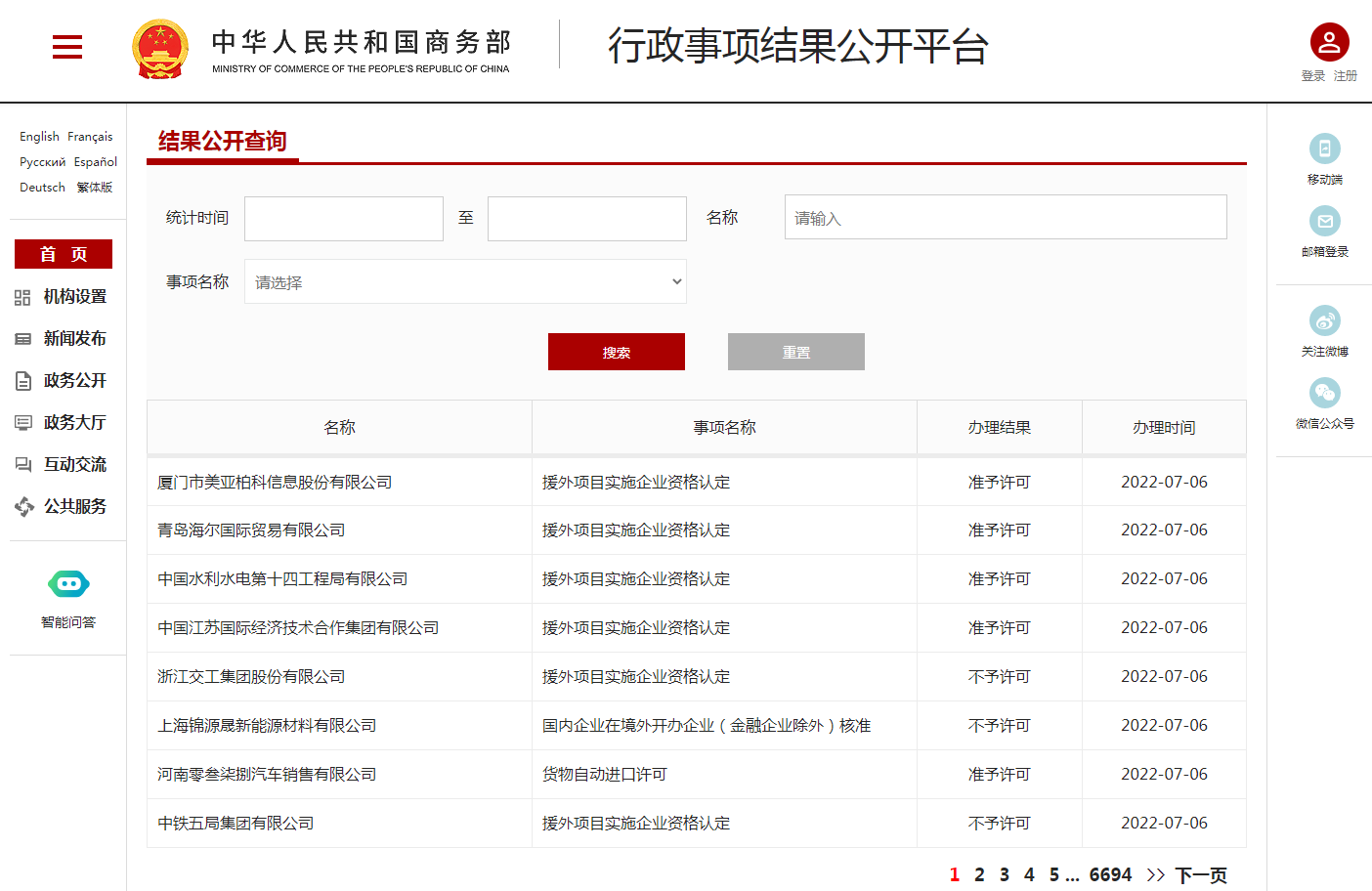Expand the 事项名称 dropdown
Image resolution: width=1372 pixels, height=891 pixels.
tap(465, 281)
